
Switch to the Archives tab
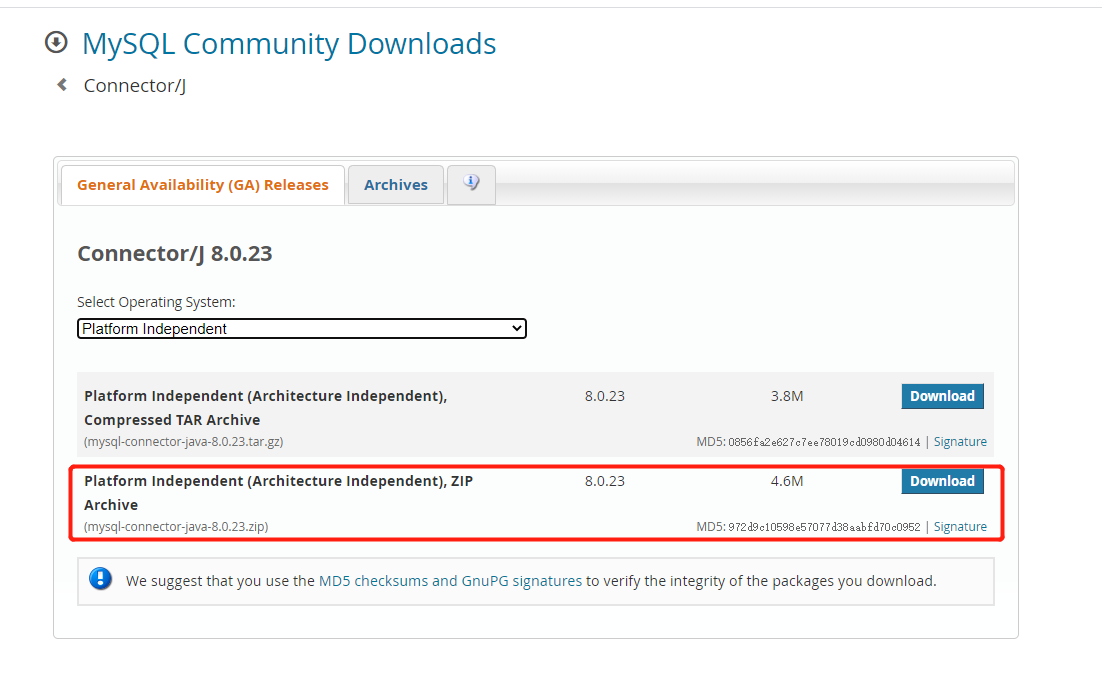[x=396, y=185]
